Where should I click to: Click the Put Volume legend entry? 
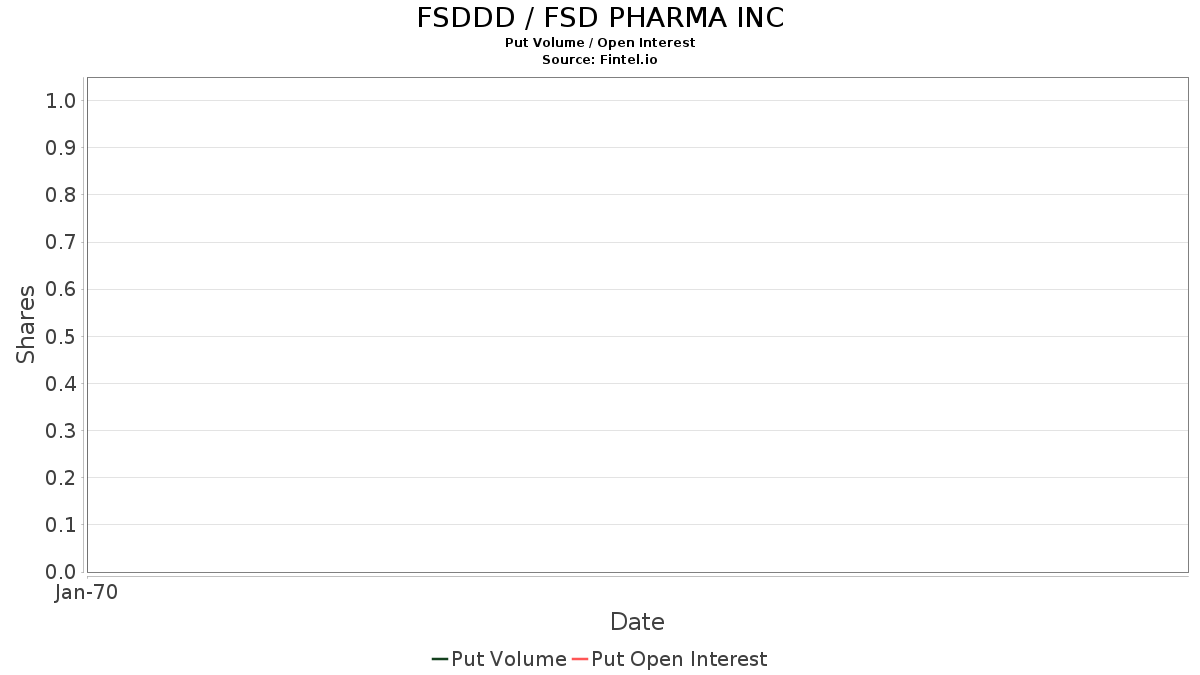pyautogui.click(x=499, y=659)
